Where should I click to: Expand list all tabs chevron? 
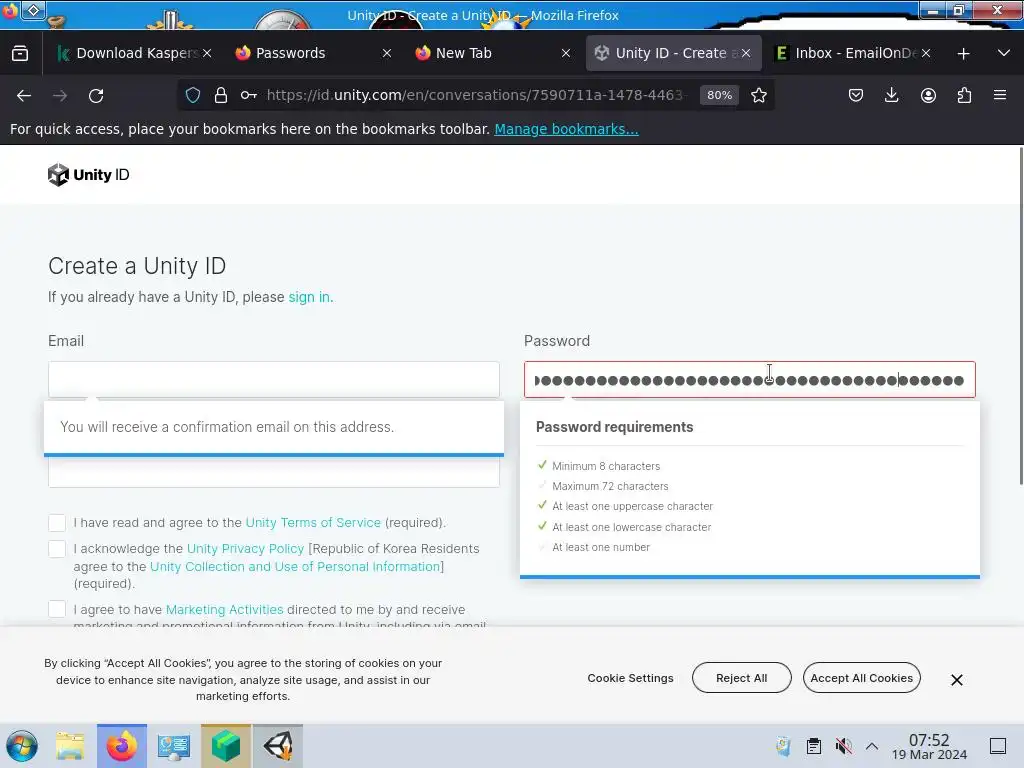point(1004,53)
